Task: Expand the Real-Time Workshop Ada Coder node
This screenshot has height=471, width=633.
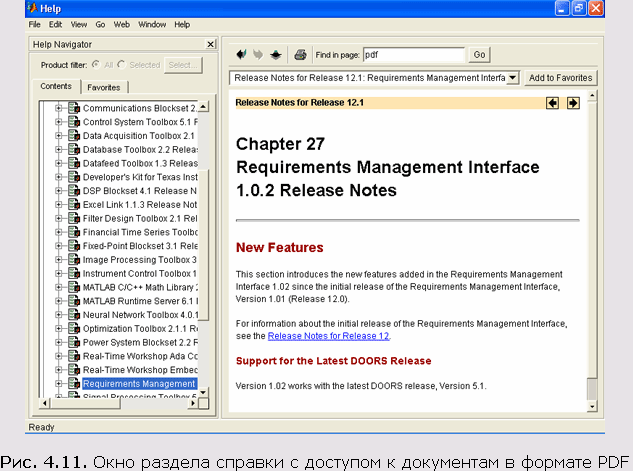Action: point(59,356)
